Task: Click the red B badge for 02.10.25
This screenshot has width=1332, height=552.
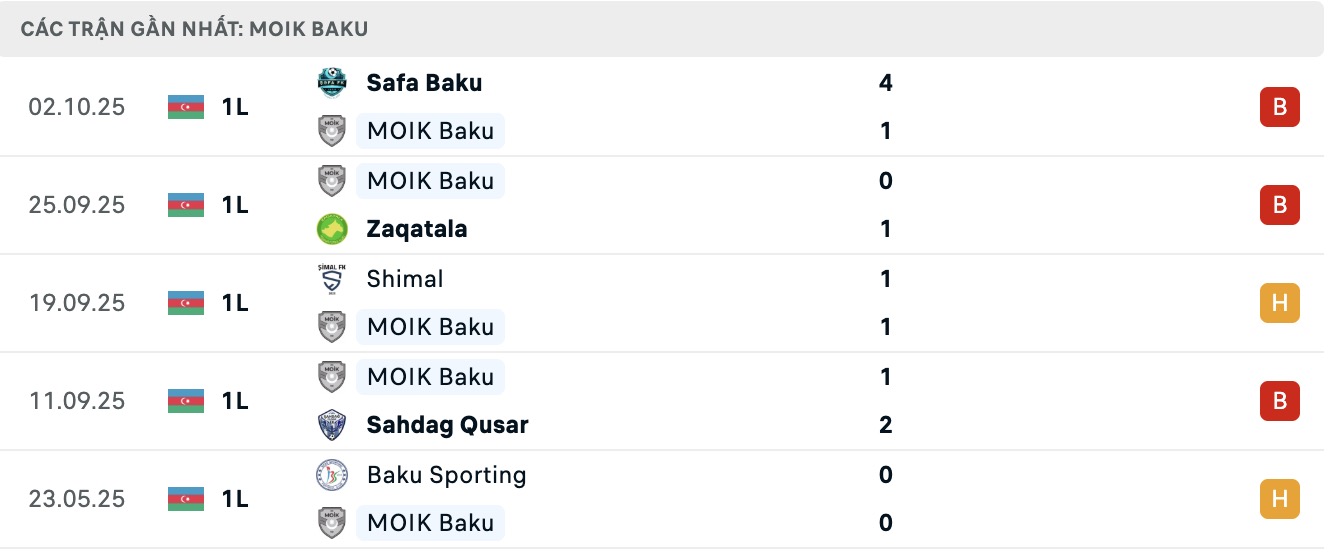Action: tap(1279, 107)
